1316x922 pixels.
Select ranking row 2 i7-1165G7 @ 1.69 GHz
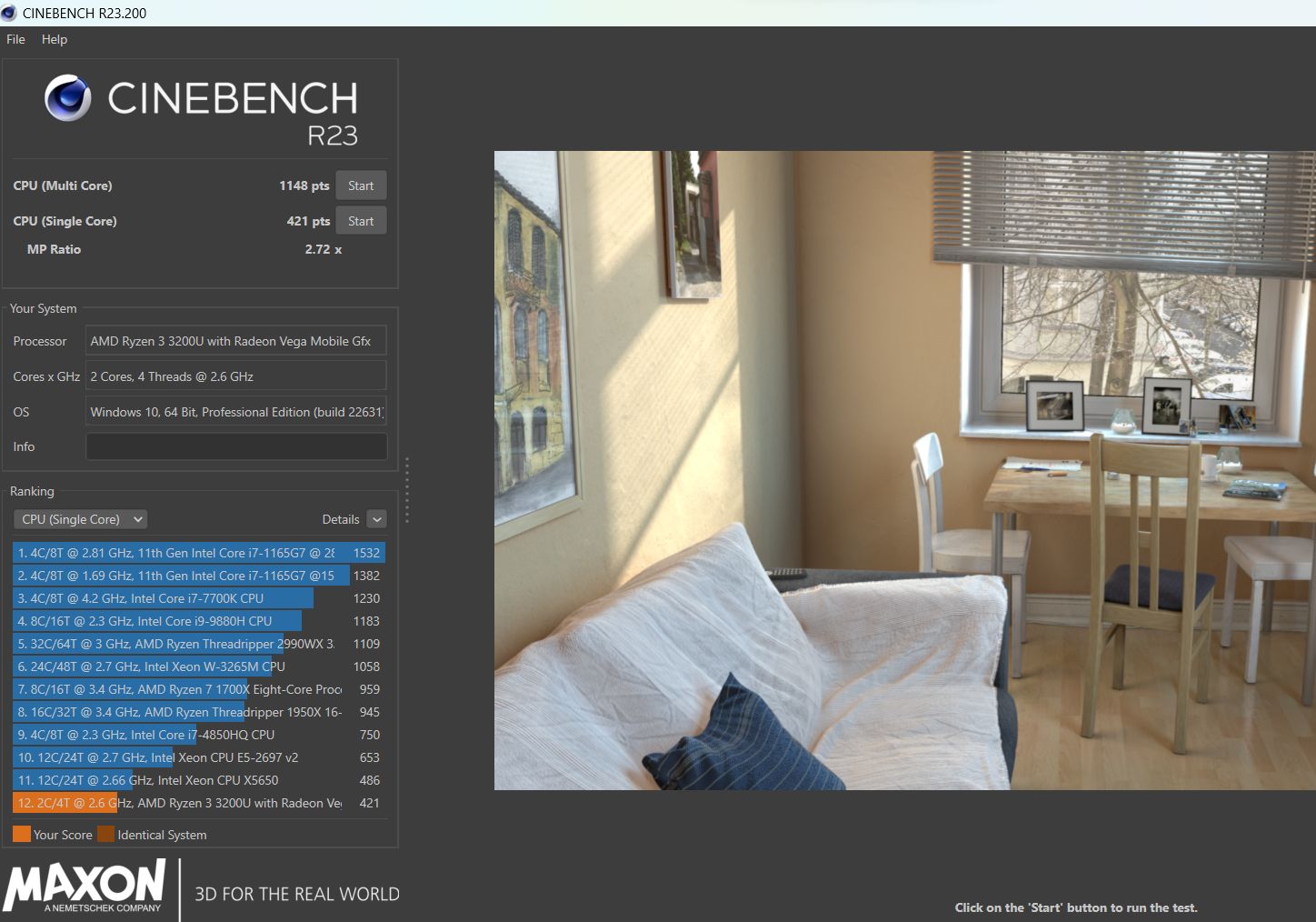[199, 576]
